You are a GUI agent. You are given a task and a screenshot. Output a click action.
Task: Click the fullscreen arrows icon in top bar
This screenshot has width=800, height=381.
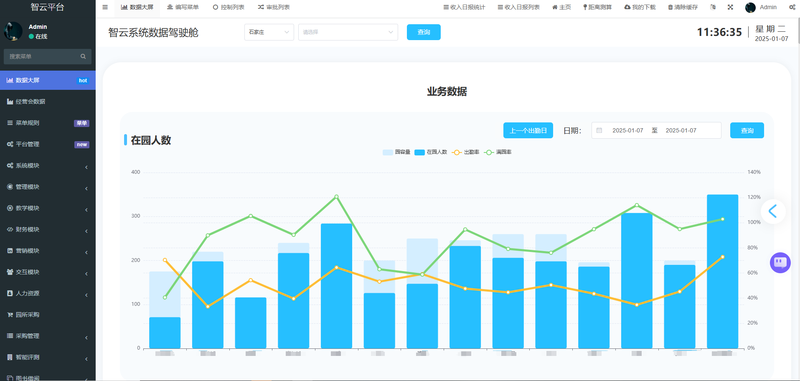[730, 7]
